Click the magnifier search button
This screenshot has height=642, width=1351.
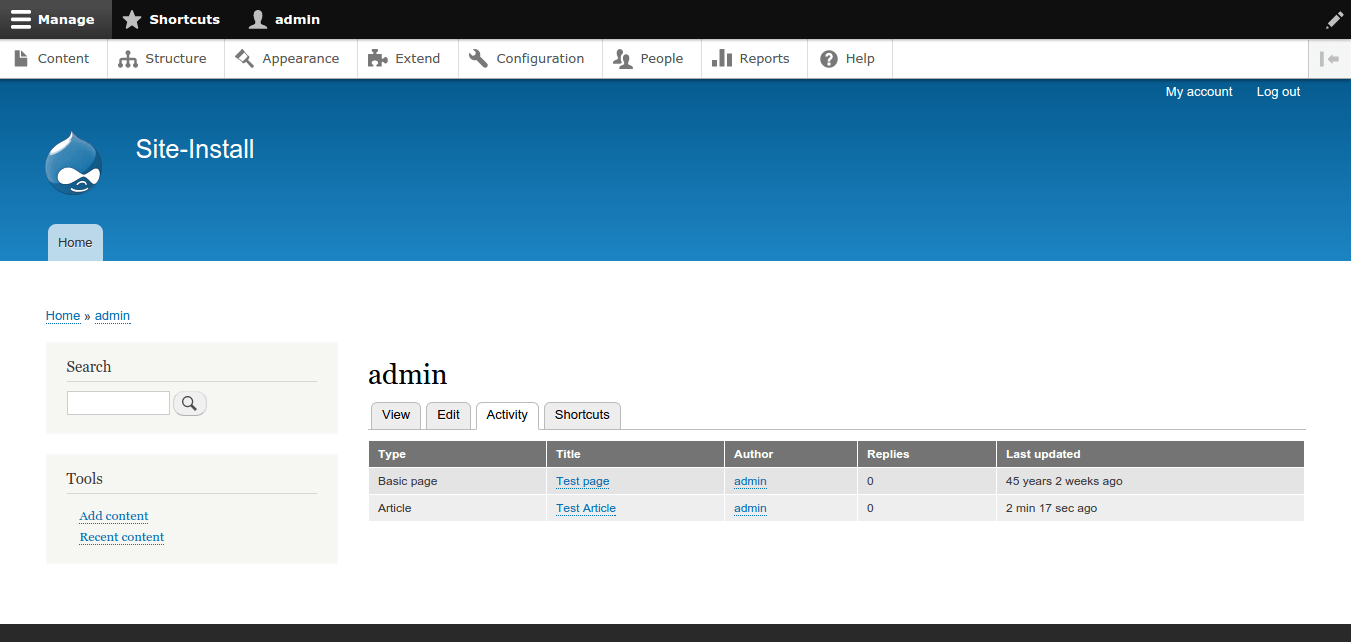pos(190,403)
